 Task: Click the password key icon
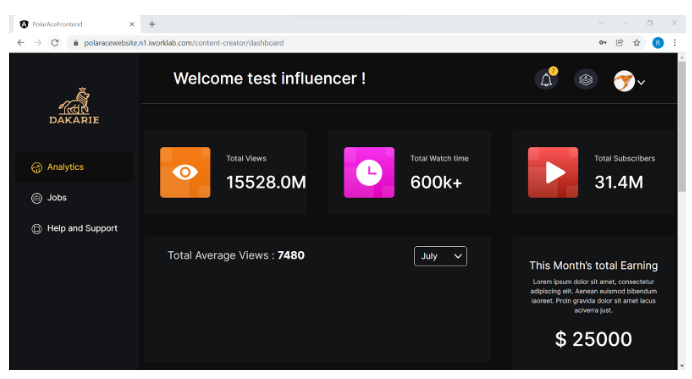pos(602,43)
